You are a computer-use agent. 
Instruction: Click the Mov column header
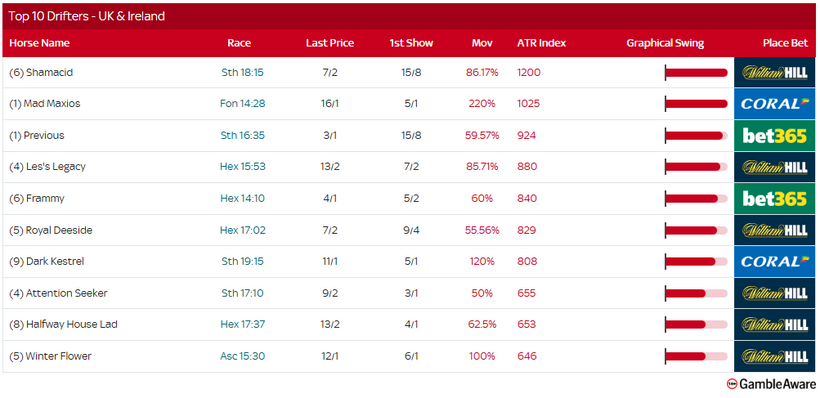tap(482, 43)
